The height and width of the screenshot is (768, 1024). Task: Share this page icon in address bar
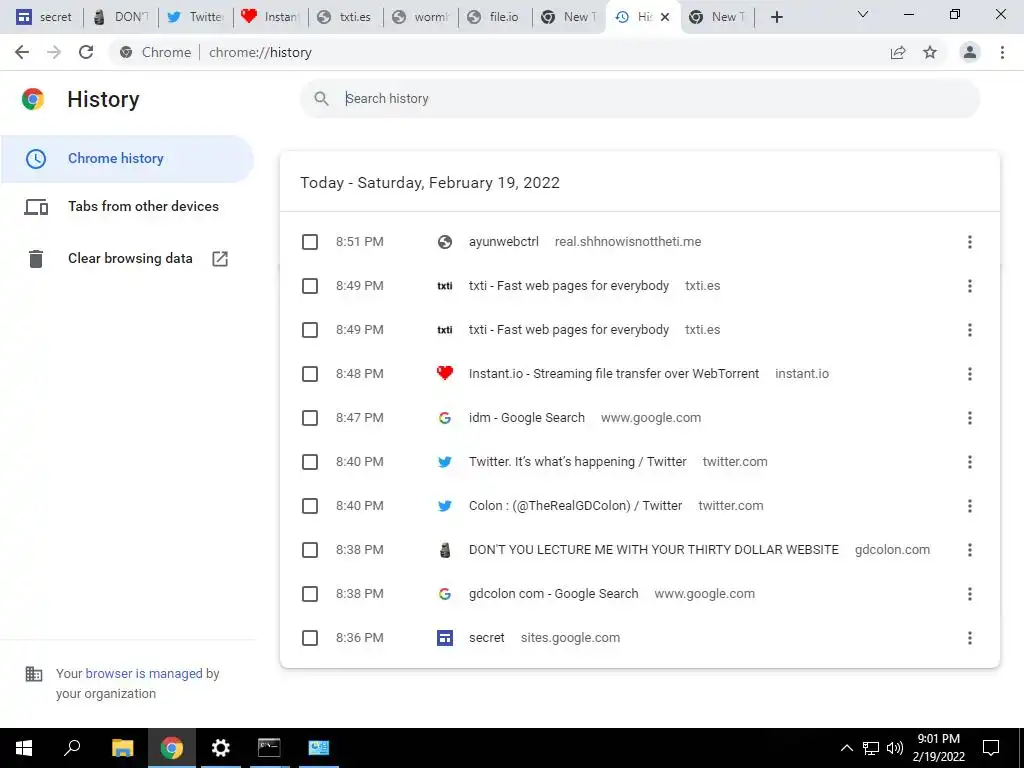click(898, 52)
